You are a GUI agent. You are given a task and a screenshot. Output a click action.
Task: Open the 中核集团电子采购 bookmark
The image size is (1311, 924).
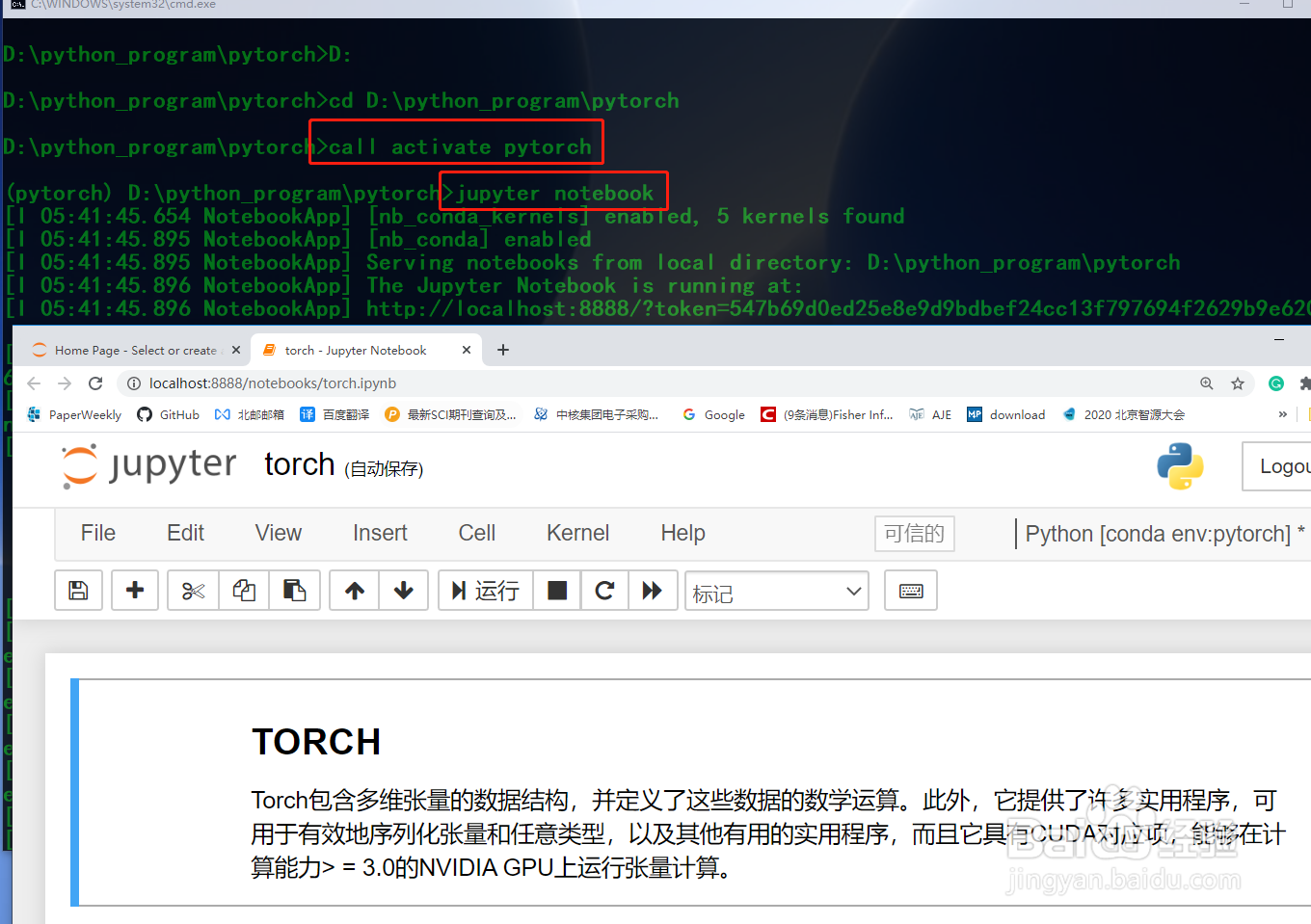click(x=597, y=414)
